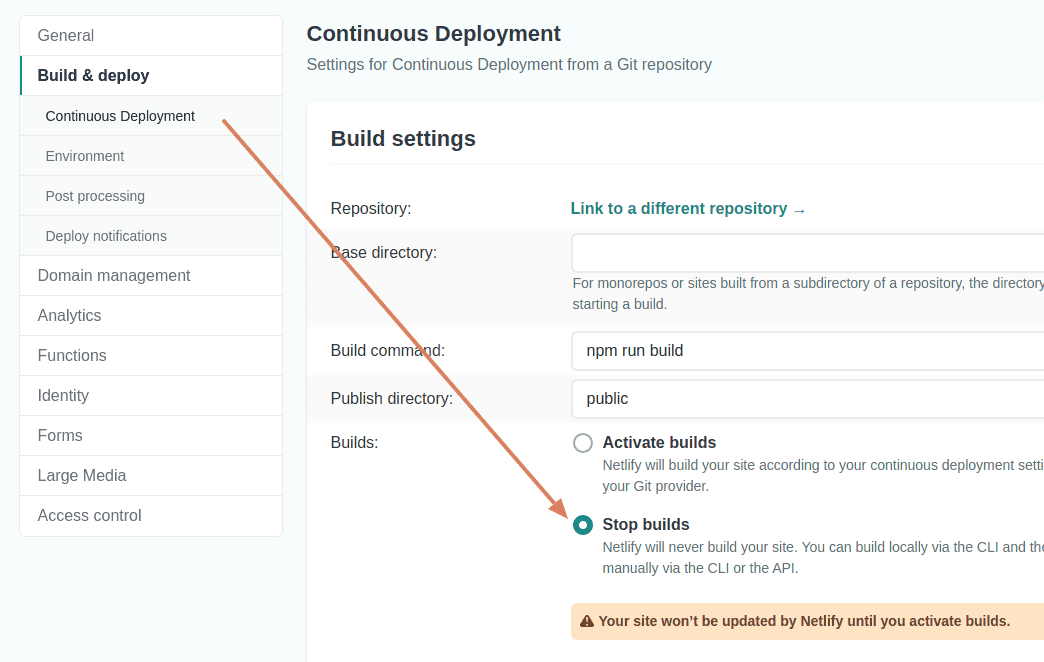This screenshot has width=1044, height=662.
Task: Click the warning triangle icon in banner
Action: pyautogui.click(x=587, y=621)
